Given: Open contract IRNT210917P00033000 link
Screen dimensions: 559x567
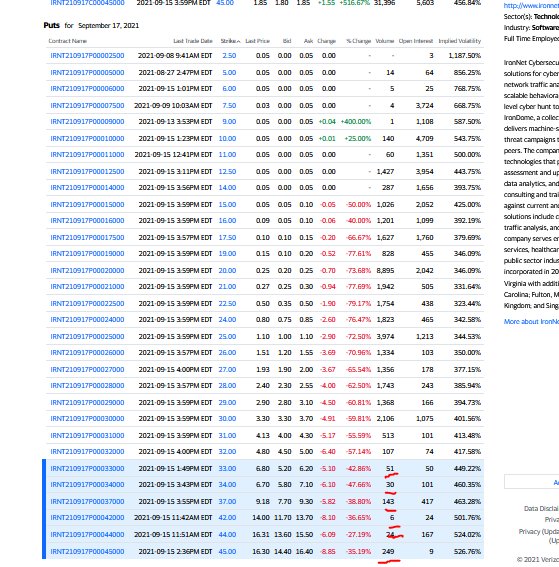Looking at the screenshot, I should tap(87, 468).
